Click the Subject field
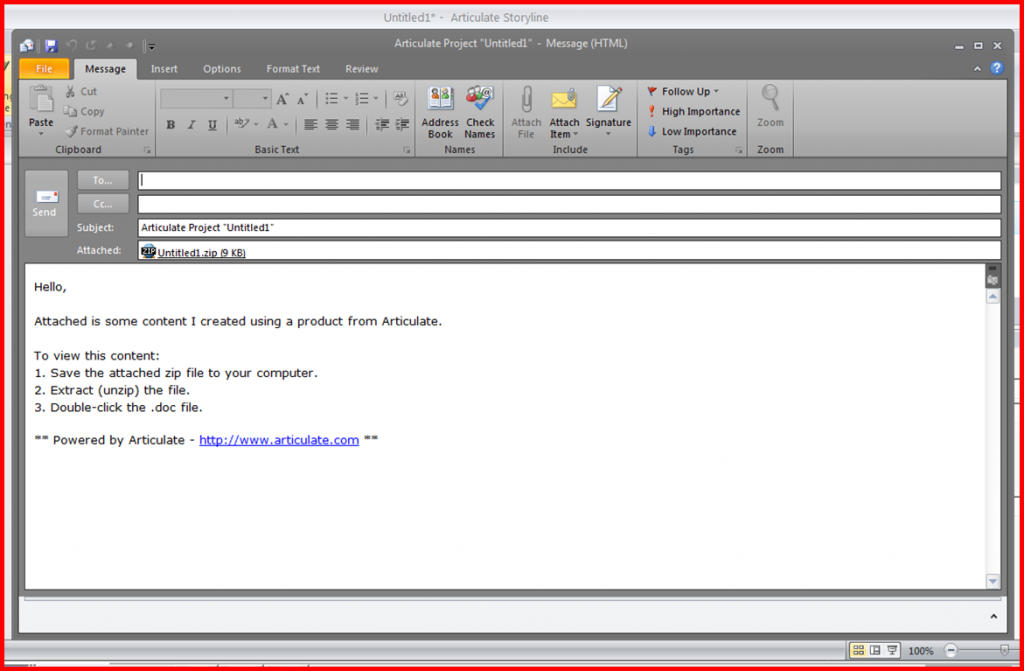Screen dimensions: 1024x671 569,227
